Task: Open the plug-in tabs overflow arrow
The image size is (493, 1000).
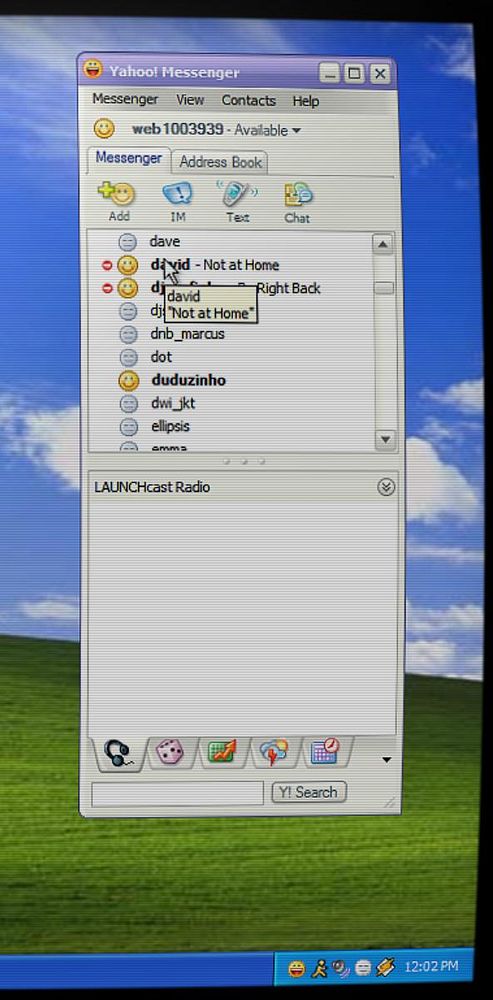Action: click(386, 760)
